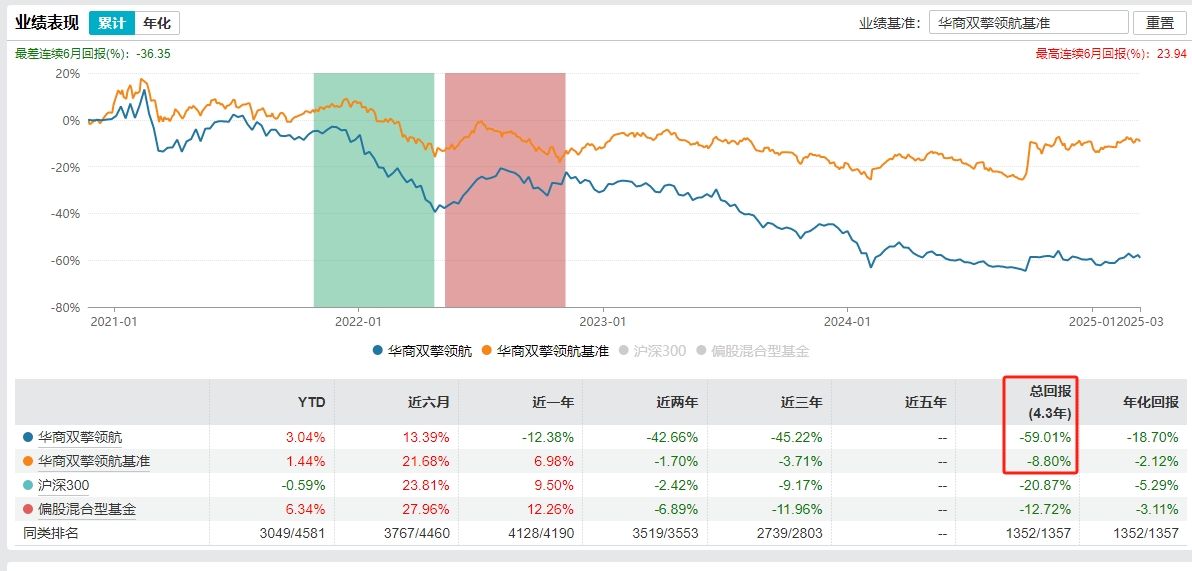
Task: Show the 沪深300 series in chart
Action: click(653, 351)
